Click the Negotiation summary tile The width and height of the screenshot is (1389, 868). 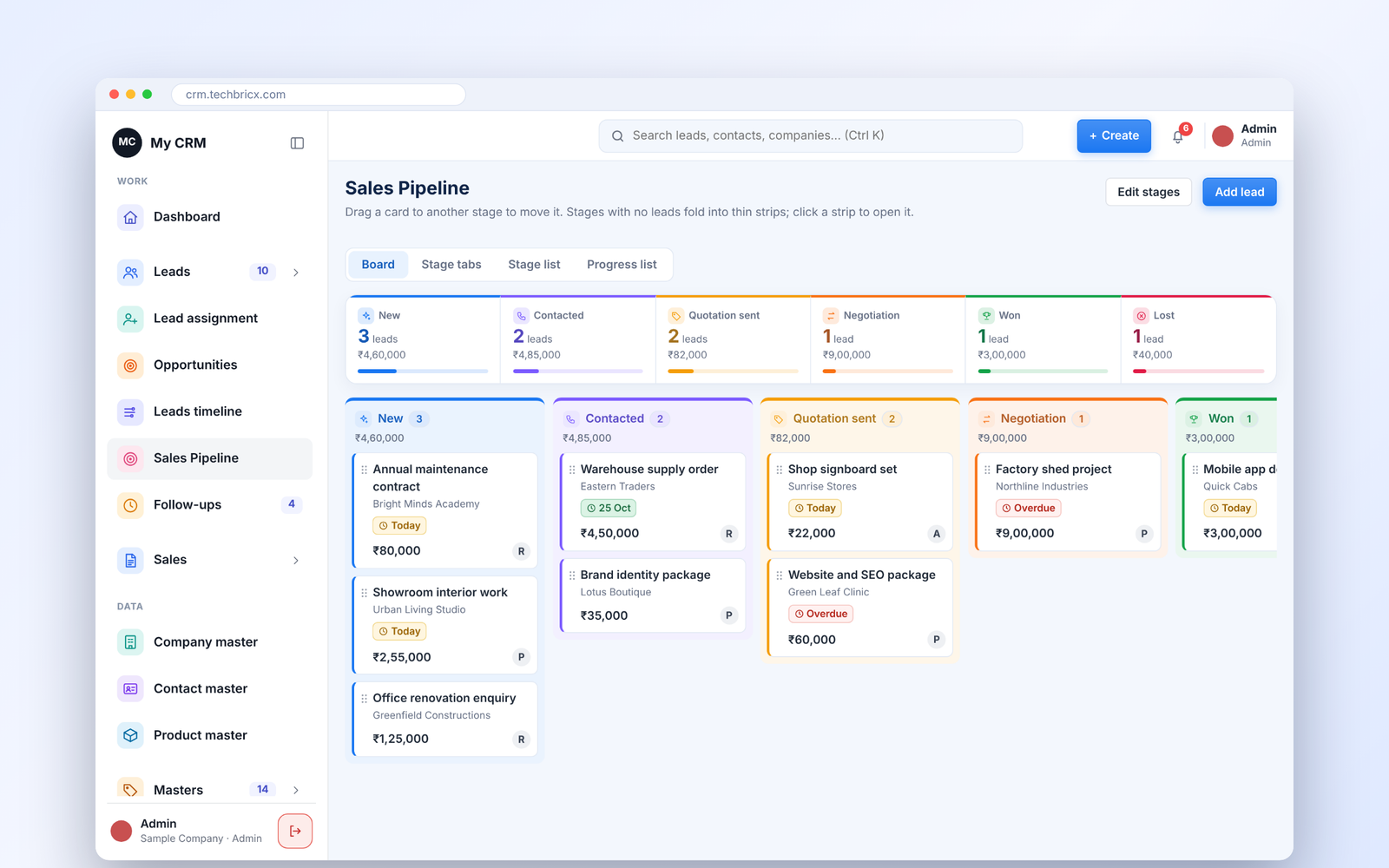(x=887, y=339)
